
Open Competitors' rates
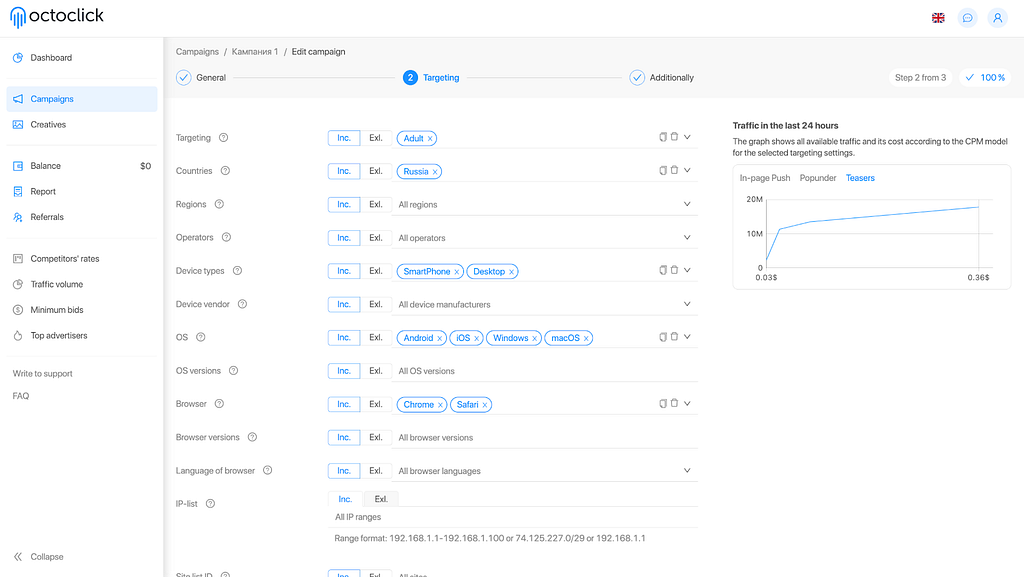pos(82,258)
